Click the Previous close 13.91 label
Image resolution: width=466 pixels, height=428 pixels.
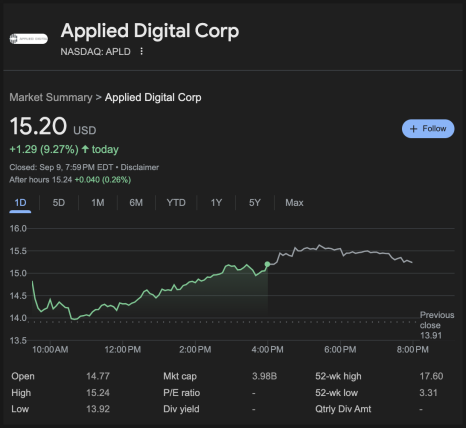tap(437, 325)
